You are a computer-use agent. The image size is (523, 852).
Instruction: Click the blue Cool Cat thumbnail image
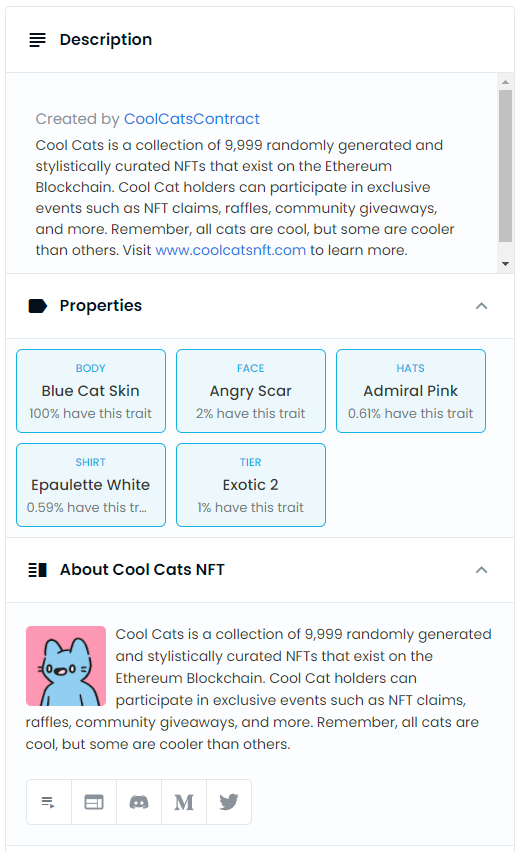coord(66,666)
